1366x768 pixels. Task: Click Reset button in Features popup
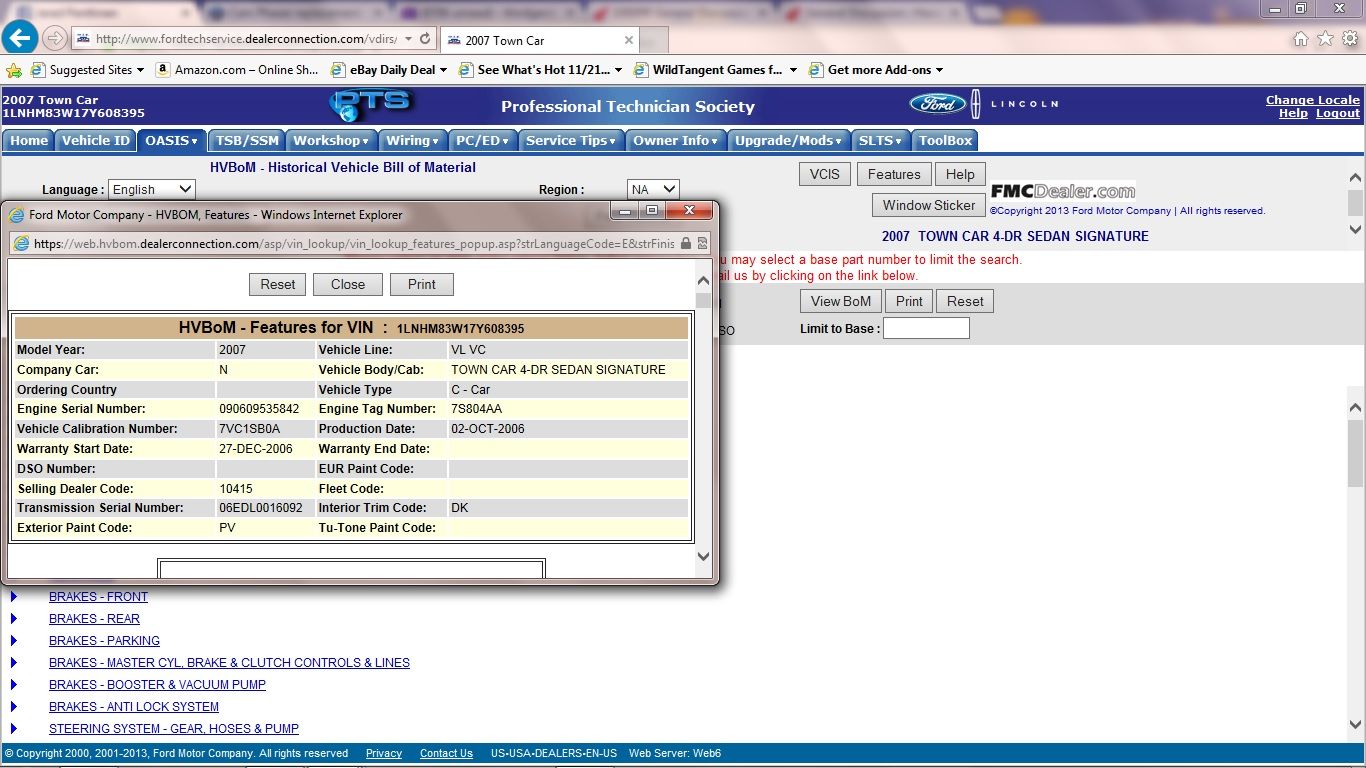278,284
